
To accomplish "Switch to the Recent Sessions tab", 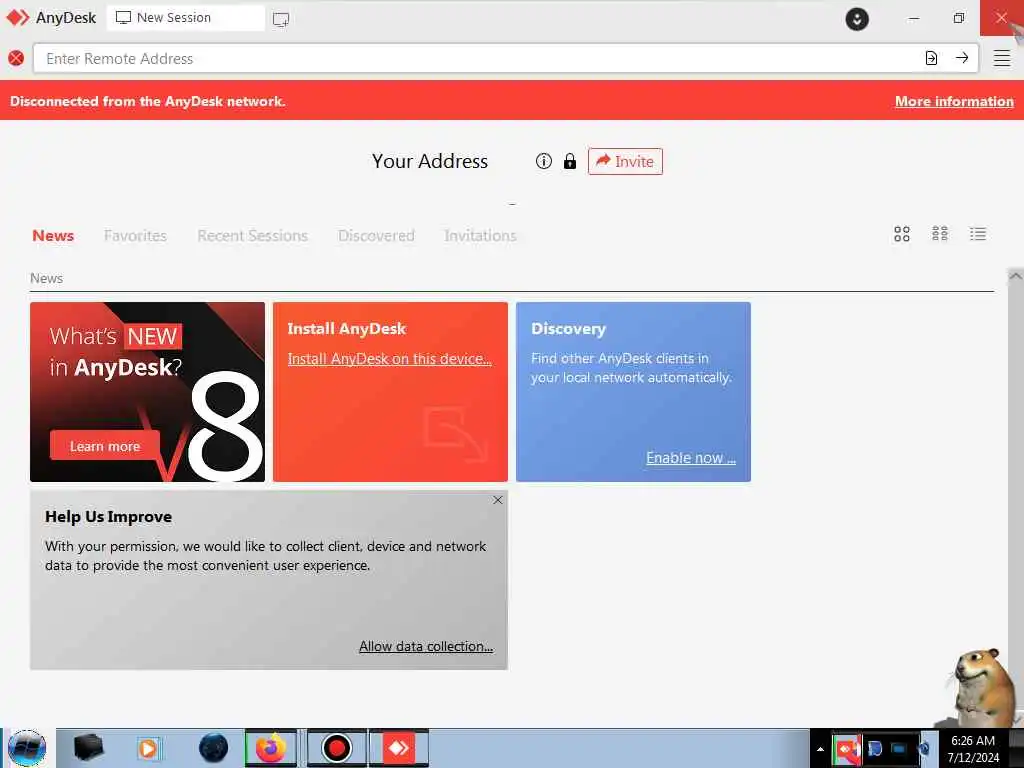I will pyautogui.click(x=252, y=236).
